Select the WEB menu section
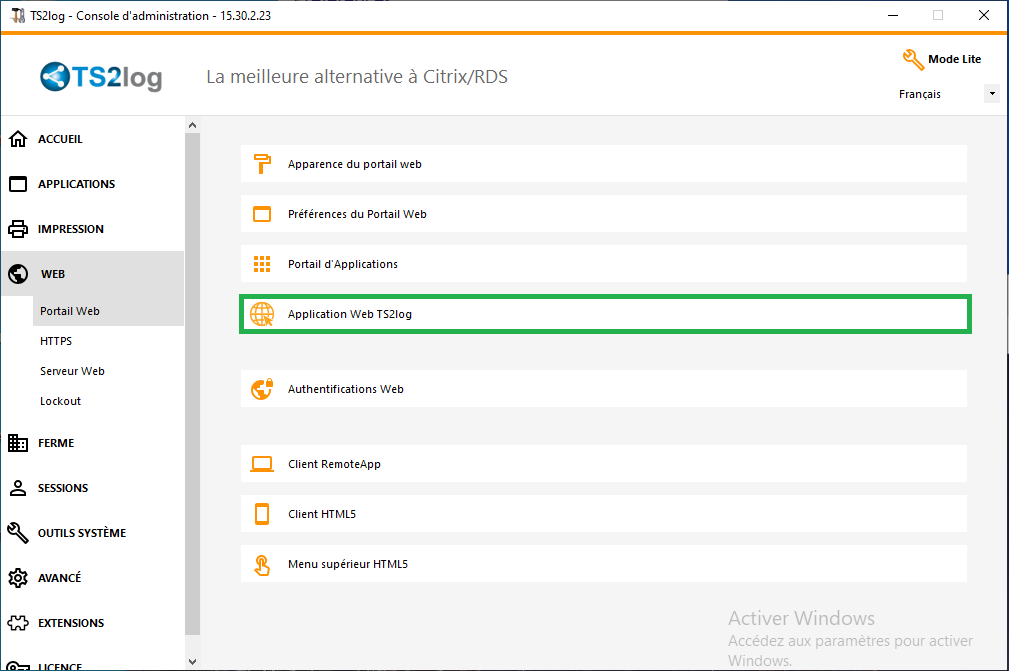1009x671 pixels. 93,274
